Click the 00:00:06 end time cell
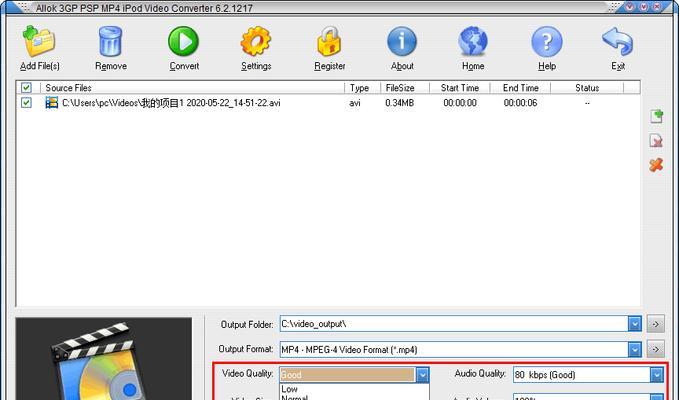The image size is (679, 400). (x=520, y=103)
